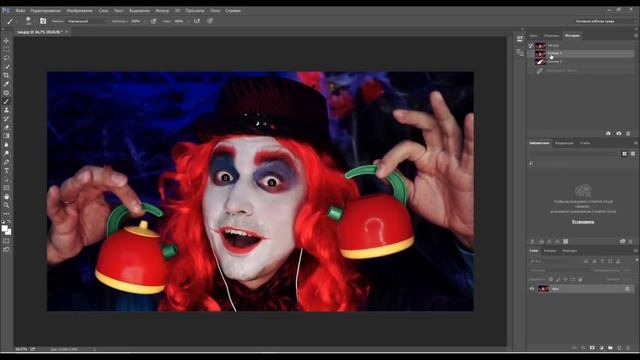Swap foreground and background colors
Image resolution: width=640 pixels, height=360 pixels.
coord(9,222)
